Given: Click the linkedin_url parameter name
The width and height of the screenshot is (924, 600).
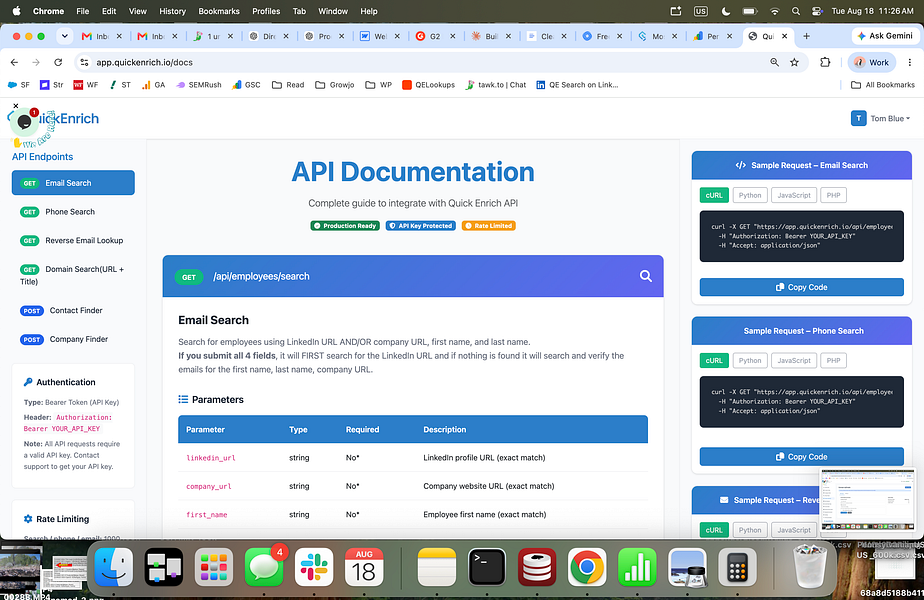Looking at the screenshot, I should [x=210, y=458].
